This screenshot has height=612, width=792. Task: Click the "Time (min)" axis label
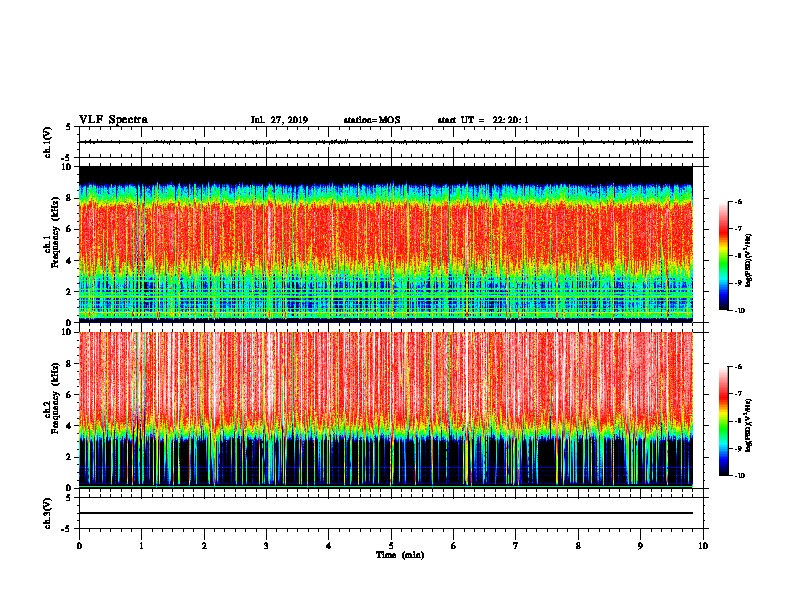click(400, 555)
